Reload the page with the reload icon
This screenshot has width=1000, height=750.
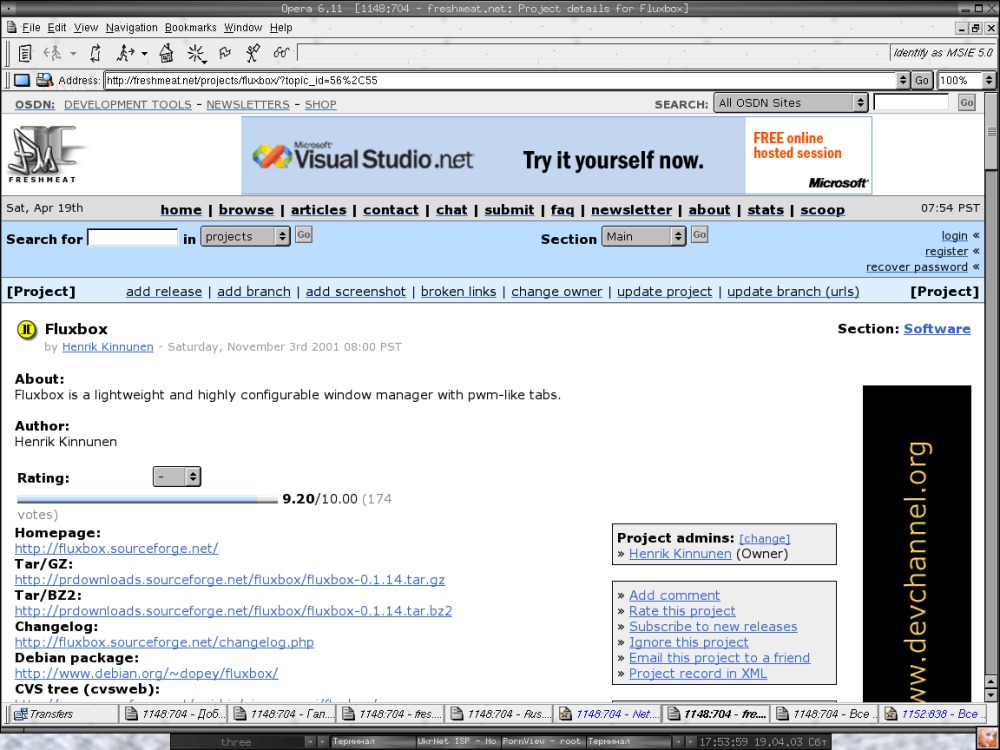coord(95,53)
